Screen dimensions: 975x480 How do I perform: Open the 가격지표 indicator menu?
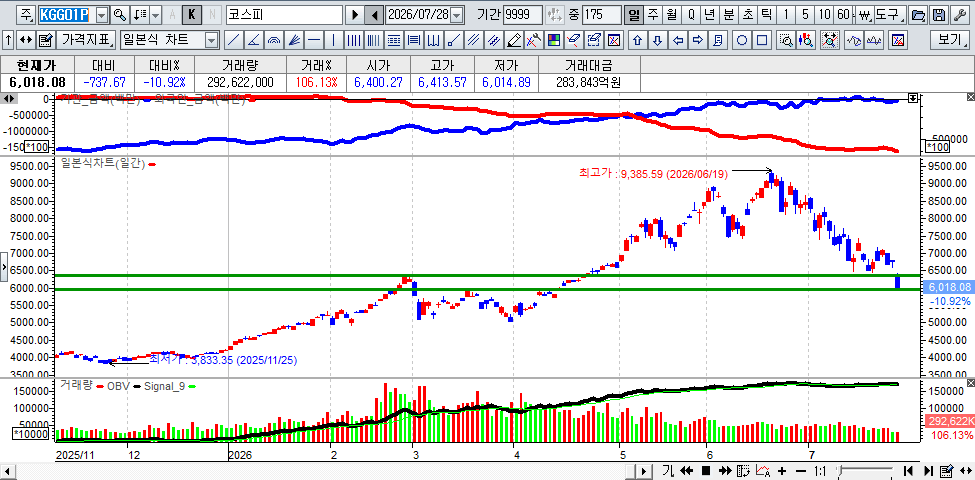pos(86,41)
